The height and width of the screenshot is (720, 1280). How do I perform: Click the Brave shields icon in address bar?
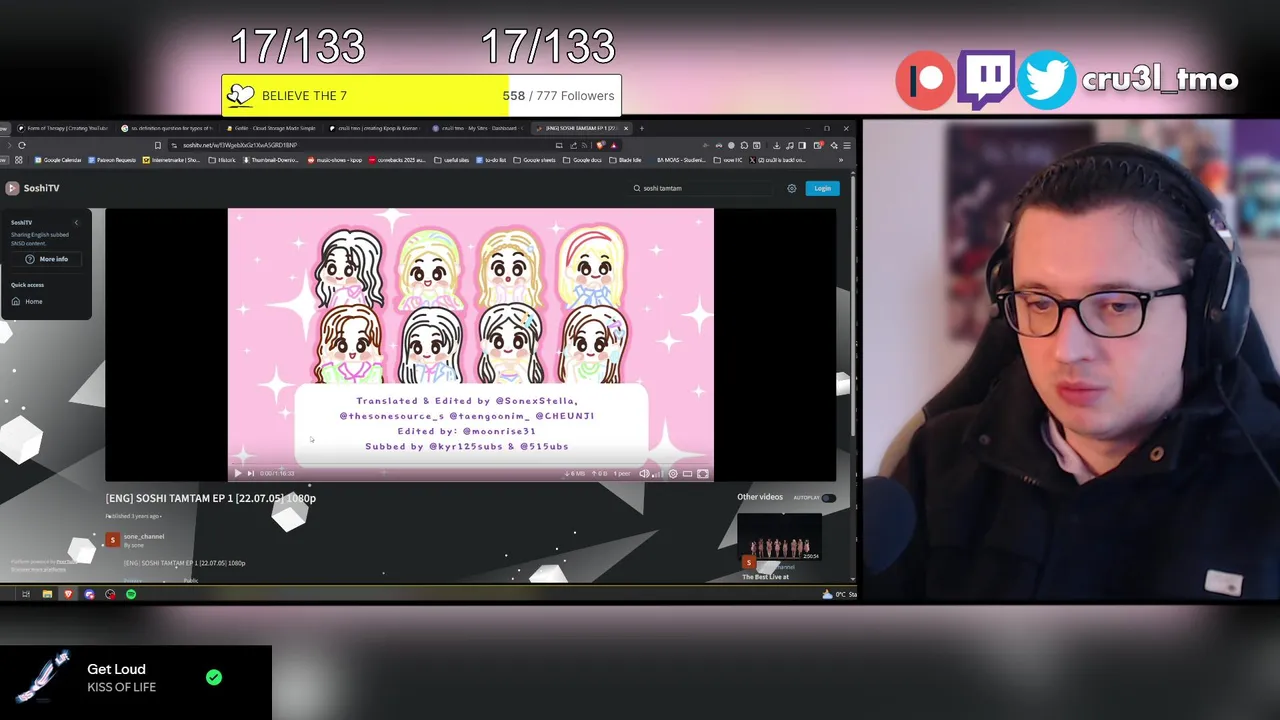tap(600, 145)
